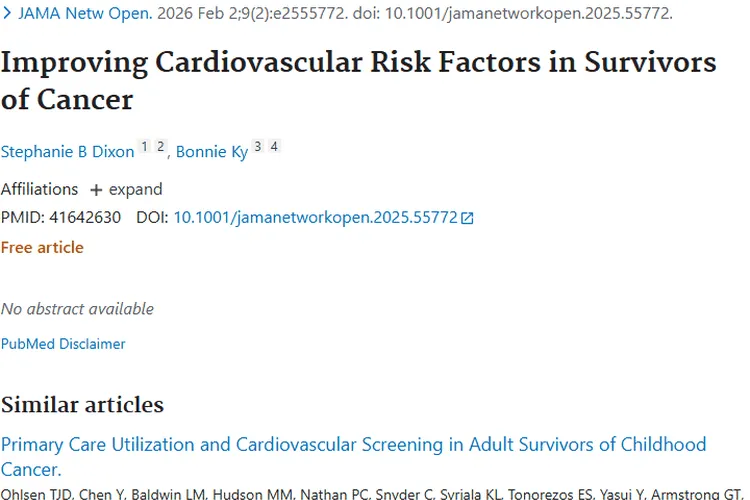The height and width of the screenshot is (500, 750).
Task: Click the external link icon after DOI
Action: pyautogui.click(x=467, y=218)
